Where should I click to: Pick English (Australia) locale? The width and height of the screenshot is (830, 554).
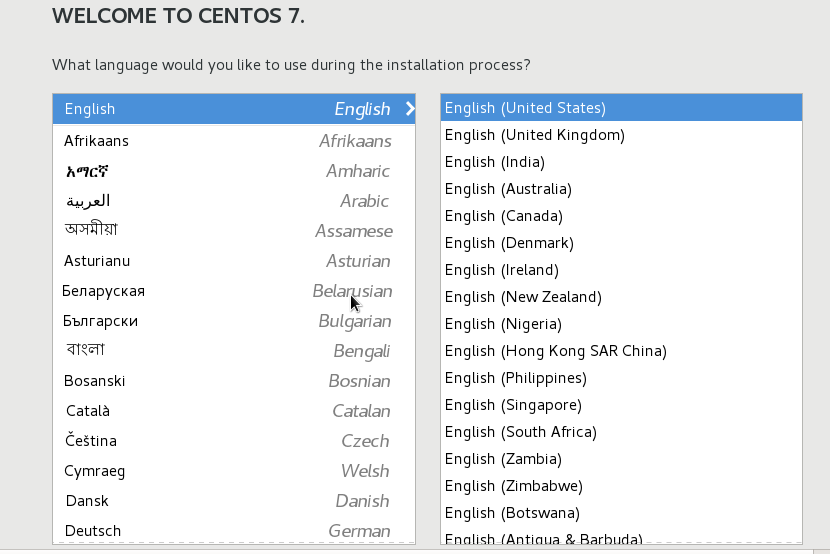tap(621, 189)
